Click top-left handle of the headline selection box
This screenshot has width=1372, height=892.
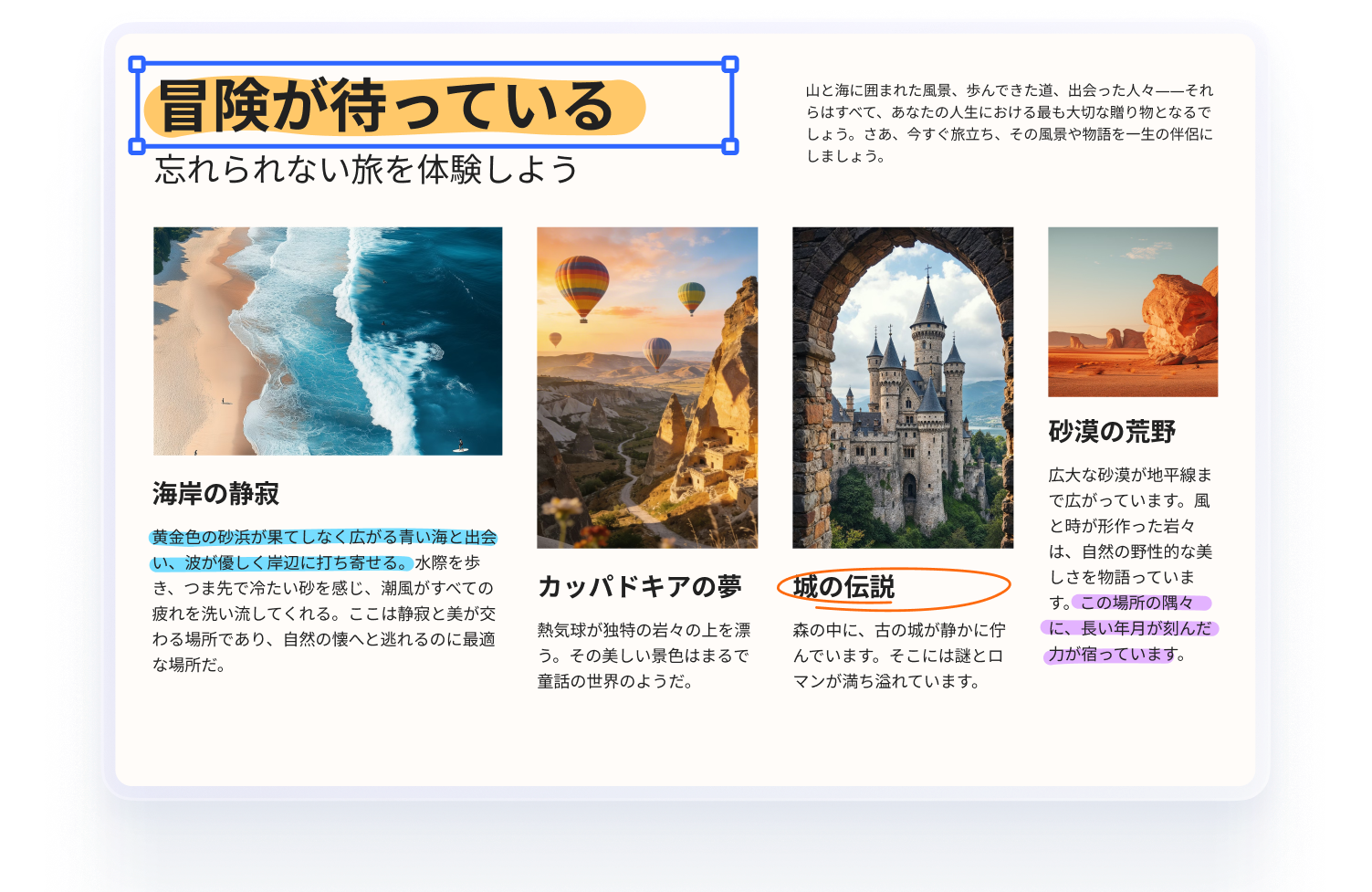pyautogui.click(x=137, y=64)
